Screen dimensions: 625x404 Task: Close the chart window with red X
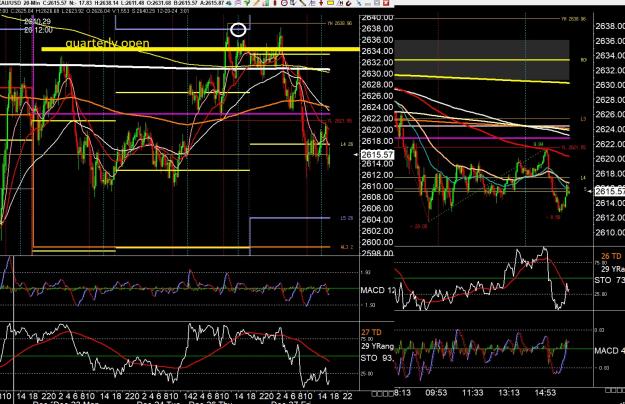386,3
